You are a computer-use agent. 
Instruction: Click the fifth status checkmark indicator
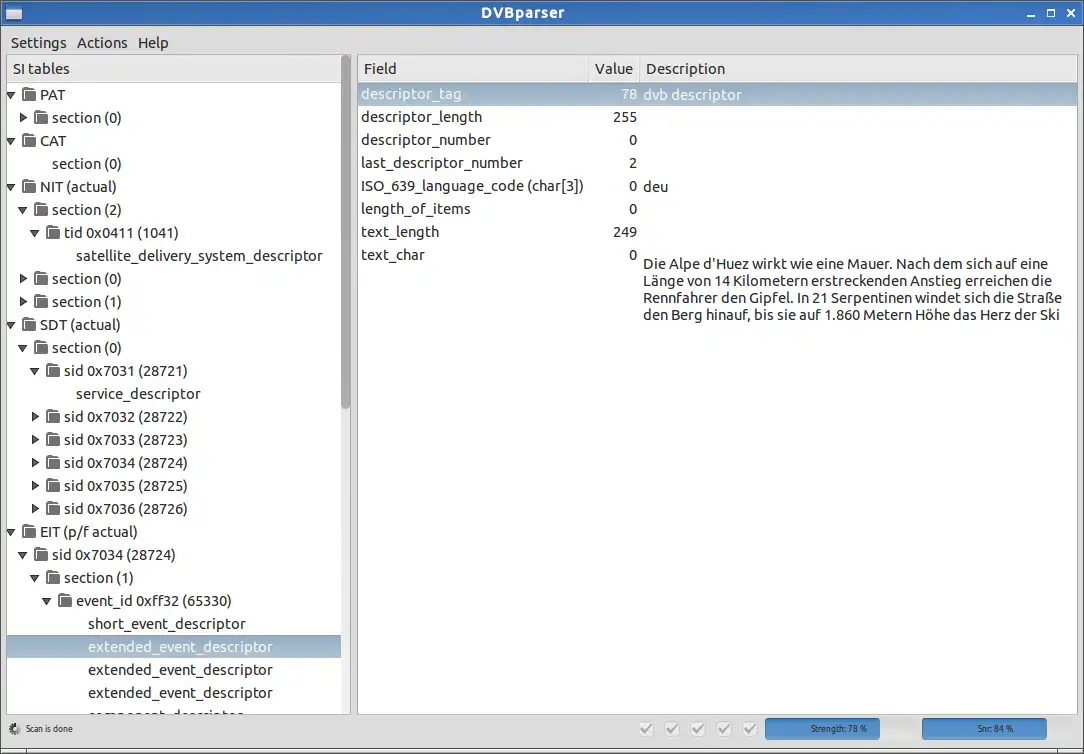[750, 728]
